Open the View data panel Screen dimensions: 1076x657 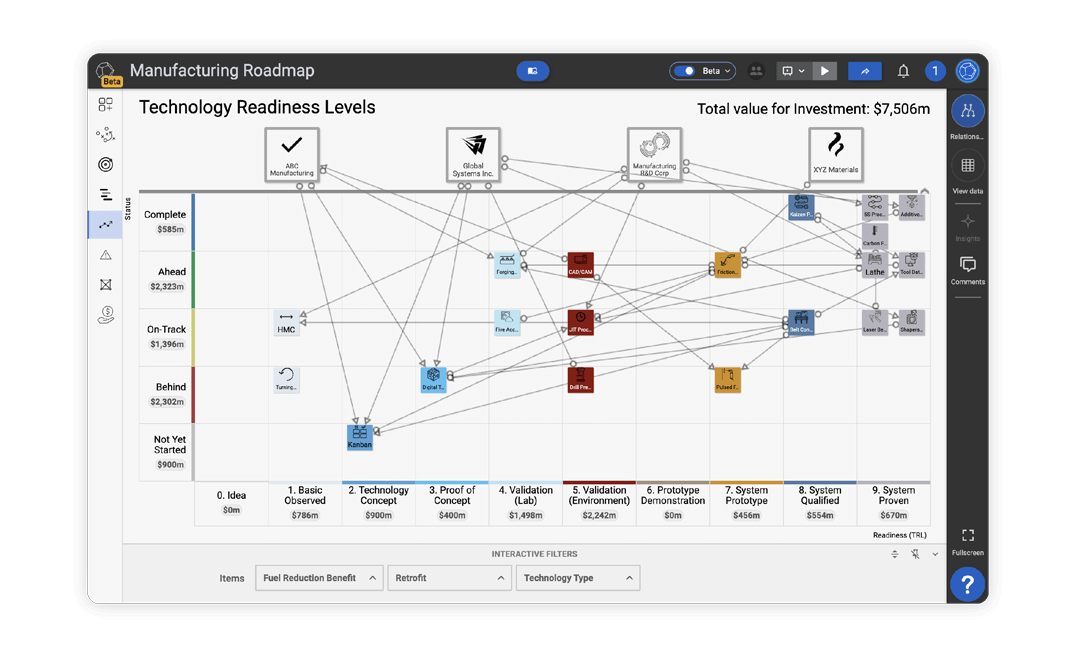[967, 166]
